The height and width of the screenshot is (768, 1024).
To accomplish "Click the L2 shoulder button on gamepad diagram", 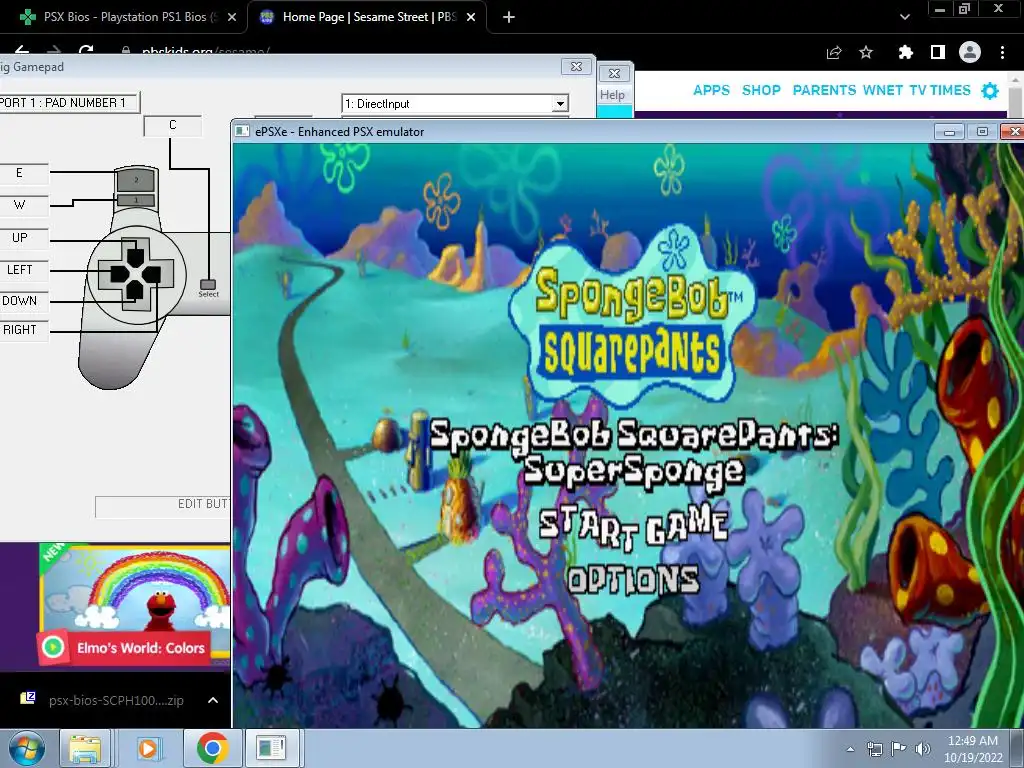I will click(x=136, y=180).
